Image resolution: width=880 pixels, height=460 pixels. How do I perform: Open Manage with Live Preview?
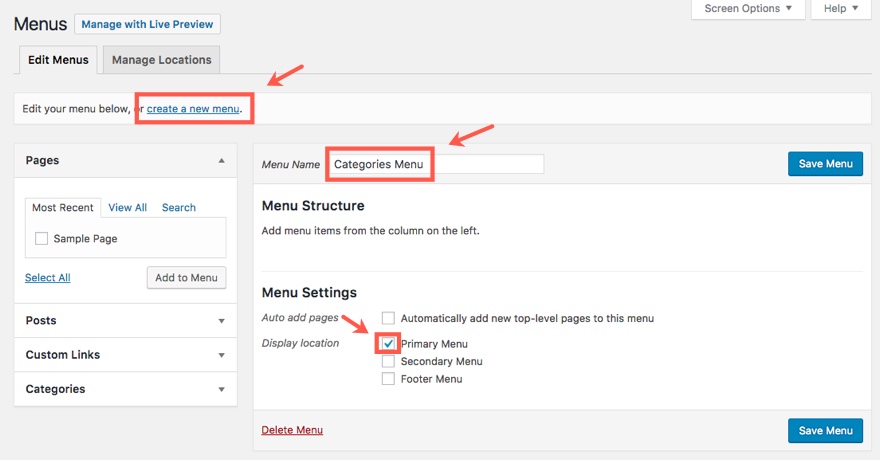[147, 24]
